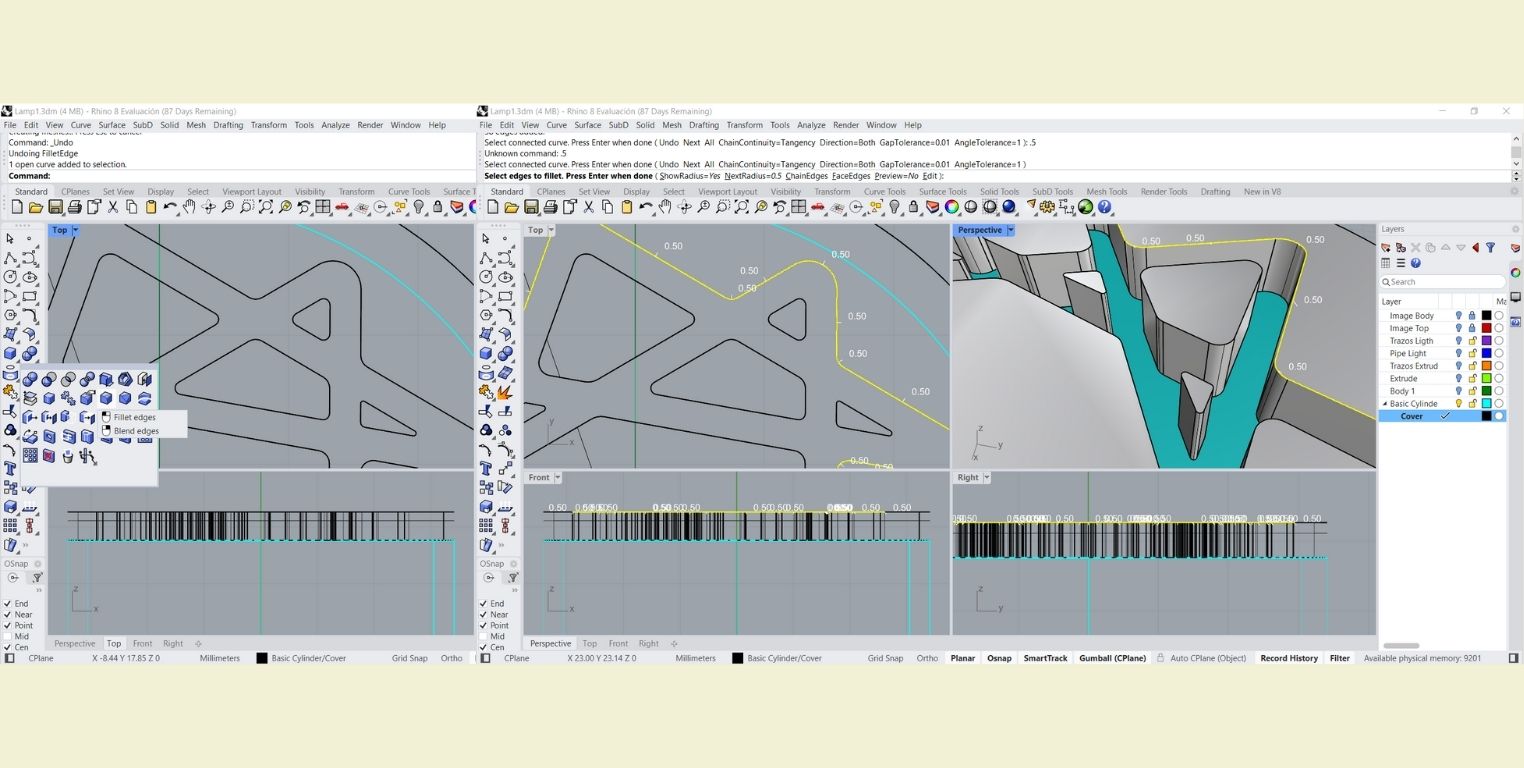
Task: Click Layers filter funnel icon
Action: pyautogui.click(x=1490, y=247)
